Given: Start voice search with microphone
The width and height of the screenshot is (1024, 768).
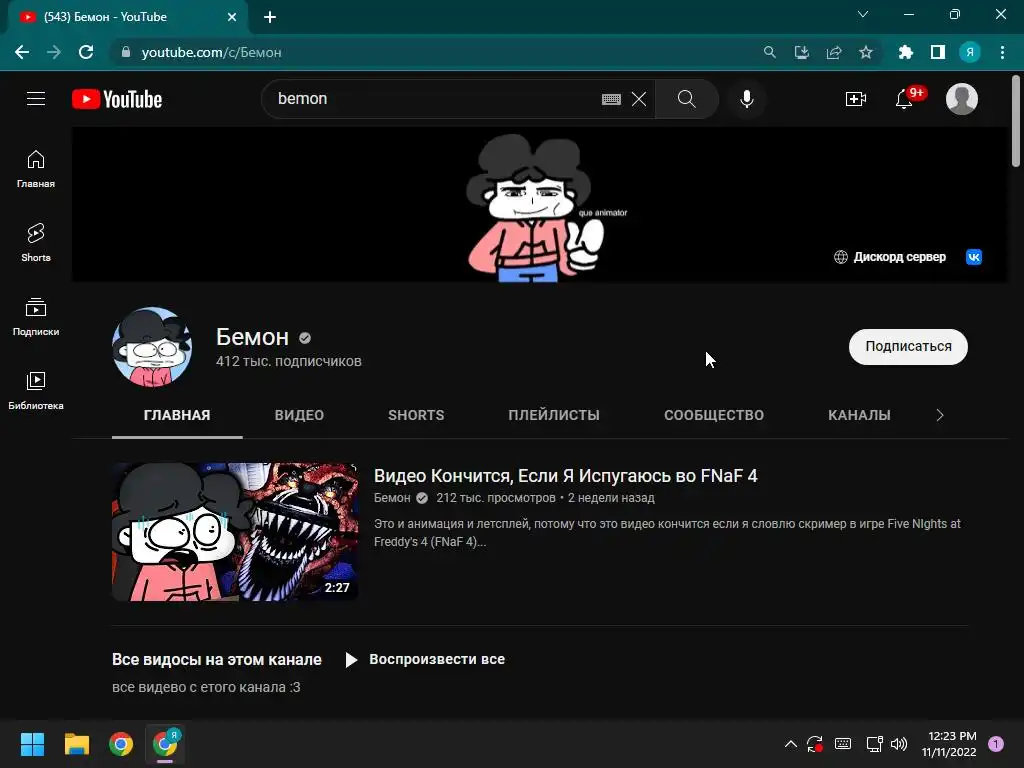Looking at the screenshot, I should pyautogui.click(x=746, y=99).
